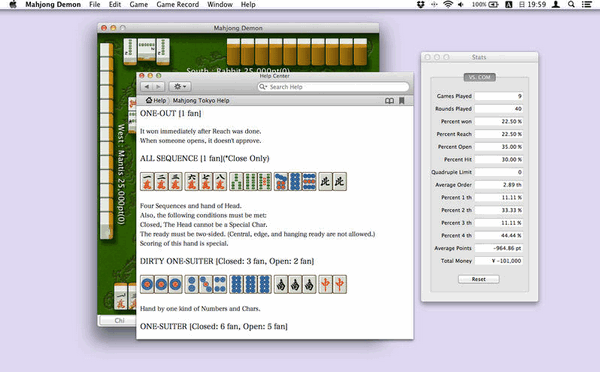
Task: Open the Help Center book index icon
Action: [389, 101]
